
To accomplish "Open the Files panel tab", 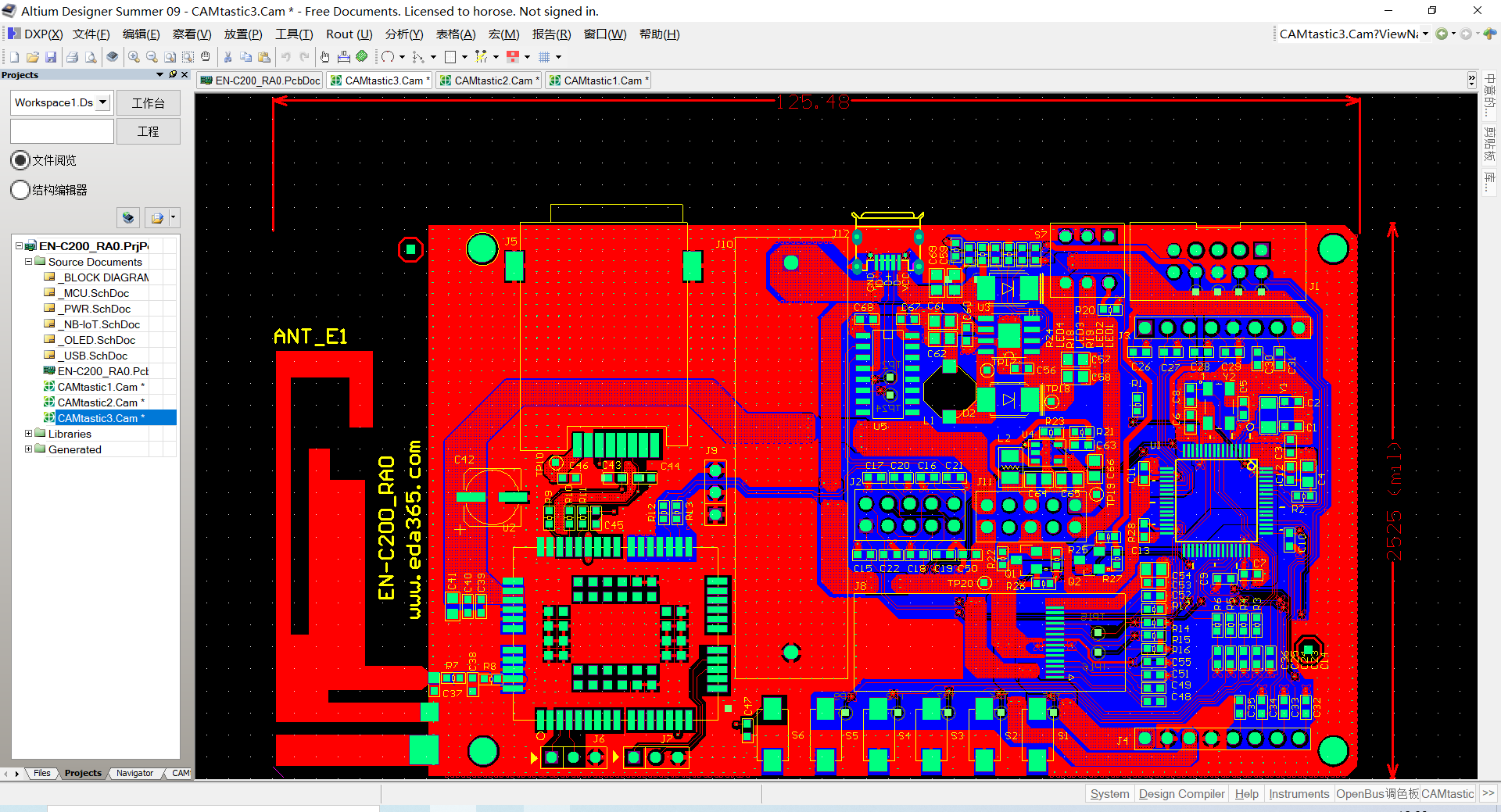I will pos(42,773).
